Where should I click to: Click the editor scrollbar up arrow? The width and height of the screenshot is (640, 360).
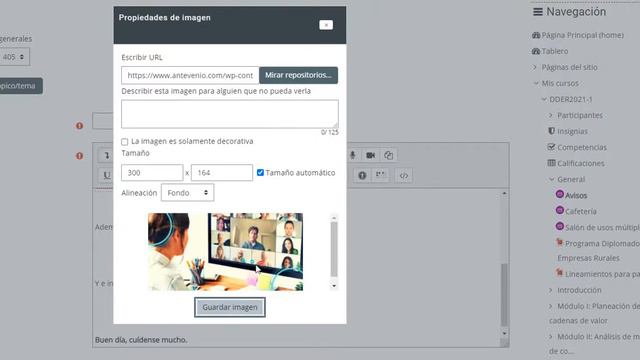pos(504,193)
